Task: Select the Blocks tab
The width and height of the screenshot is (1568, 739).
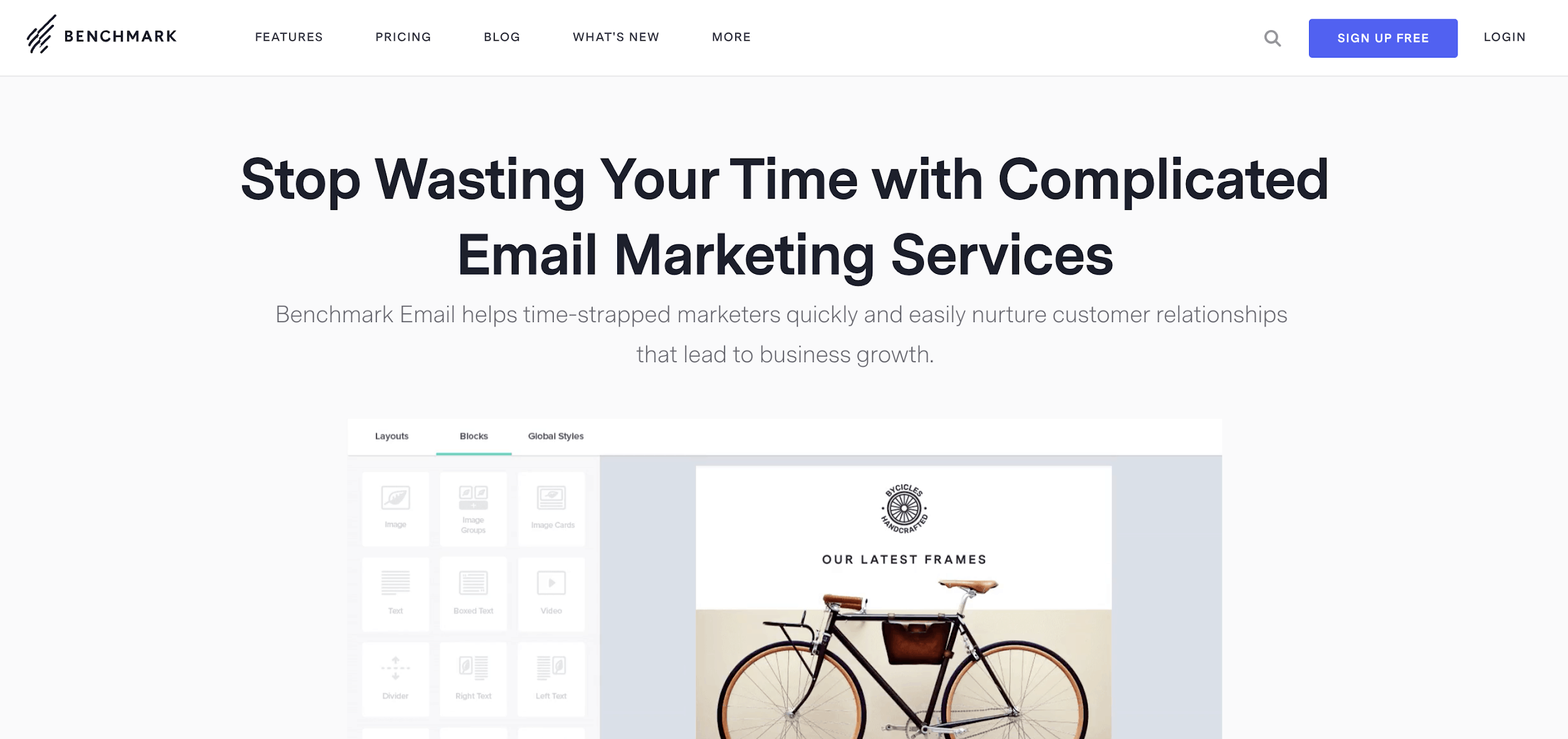Action: coord(472,435)
